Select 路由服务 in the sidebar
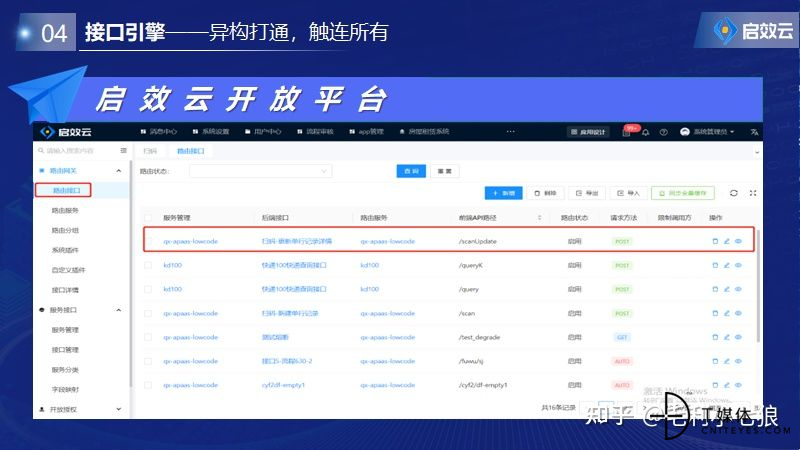The height and width of the screenshot is (450, 800). [65, 210]
